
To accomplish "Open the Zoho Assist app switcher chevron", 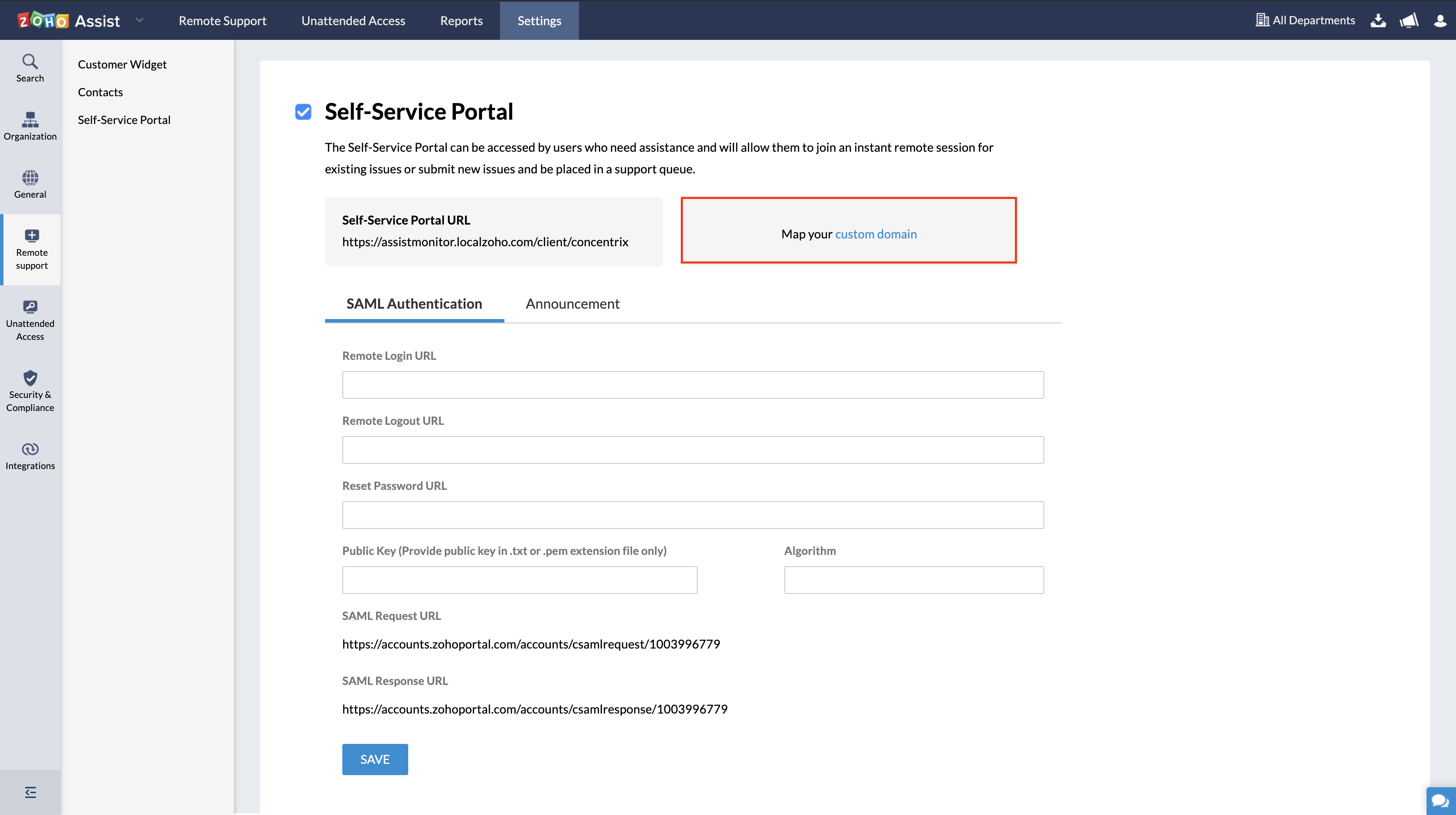I will pos(139,20).
